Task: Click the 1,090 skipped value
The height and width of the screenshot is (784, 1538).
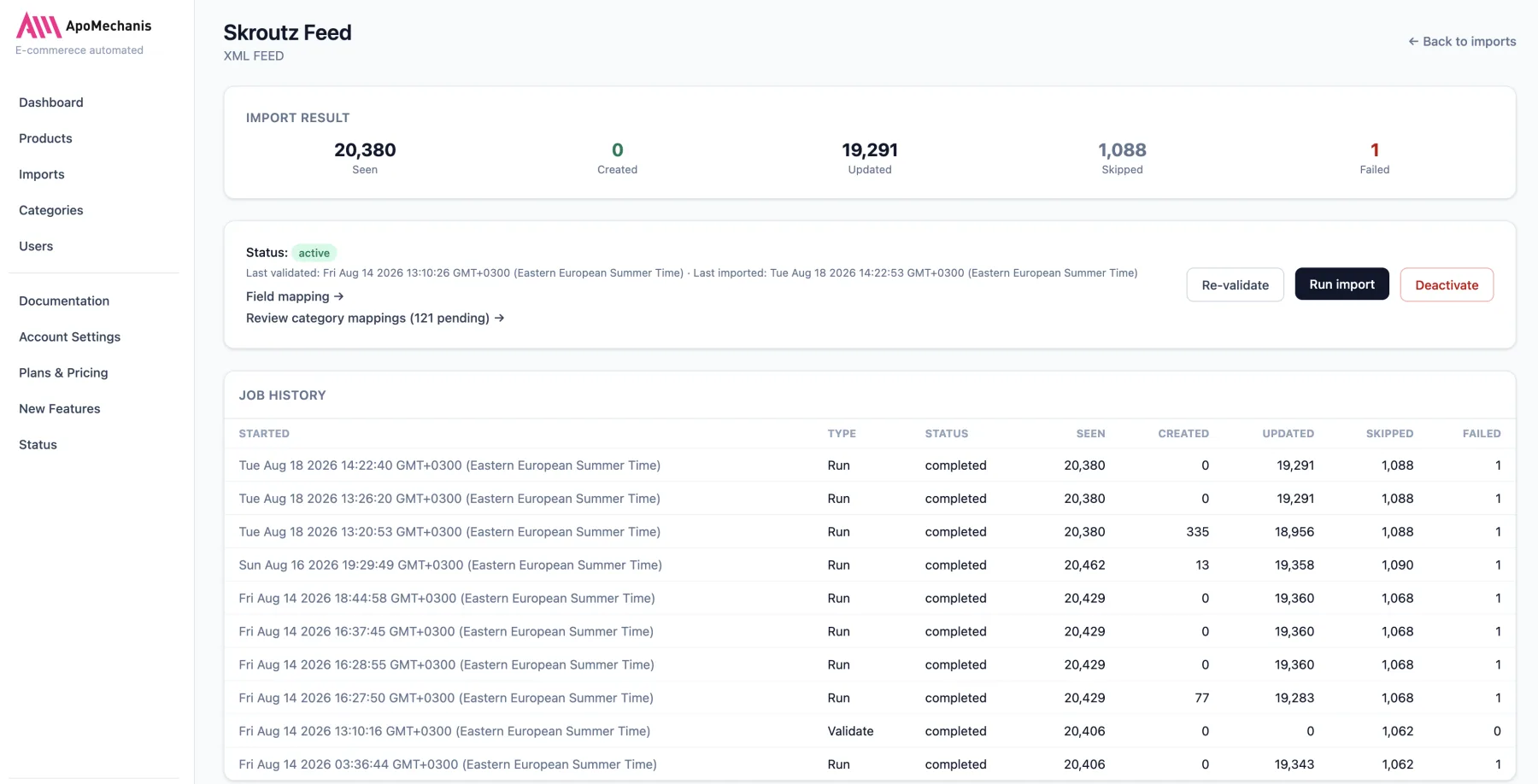Action: point(1397,565)
